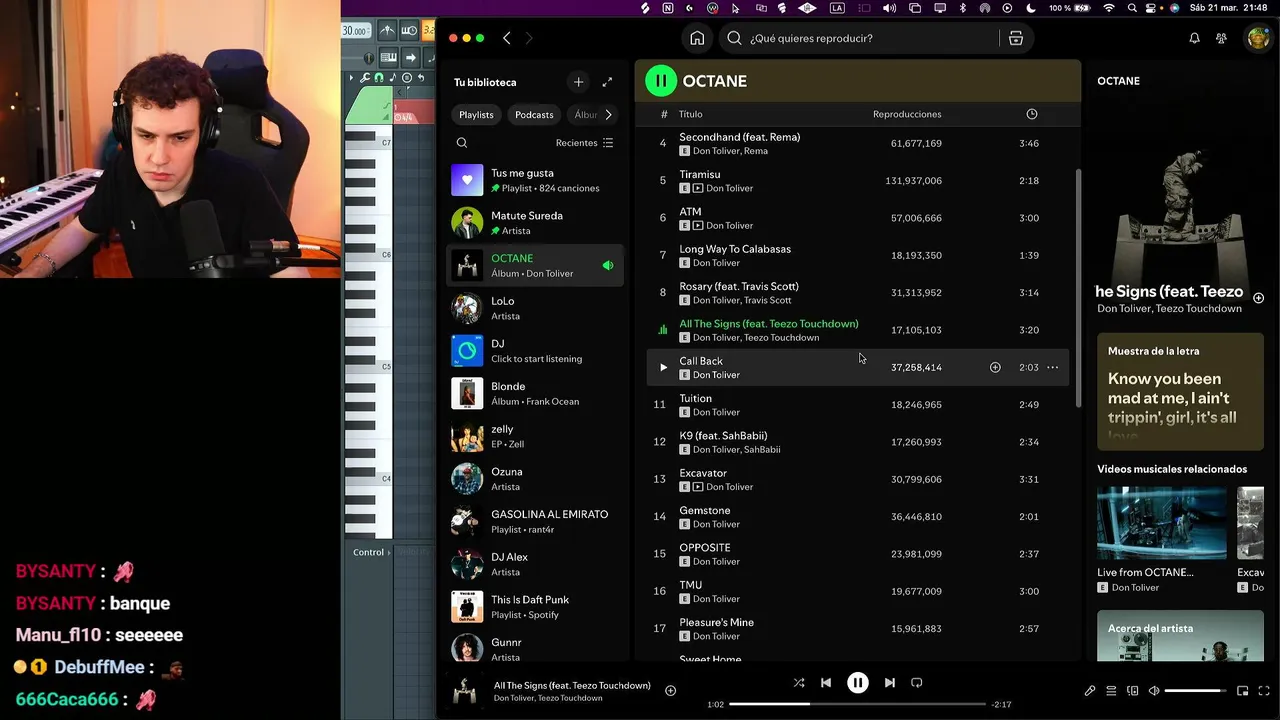Viewport: 1280px width, 720px height.
Task: Adjust the Spotify volume slider
Action: tap(1195, 691)
